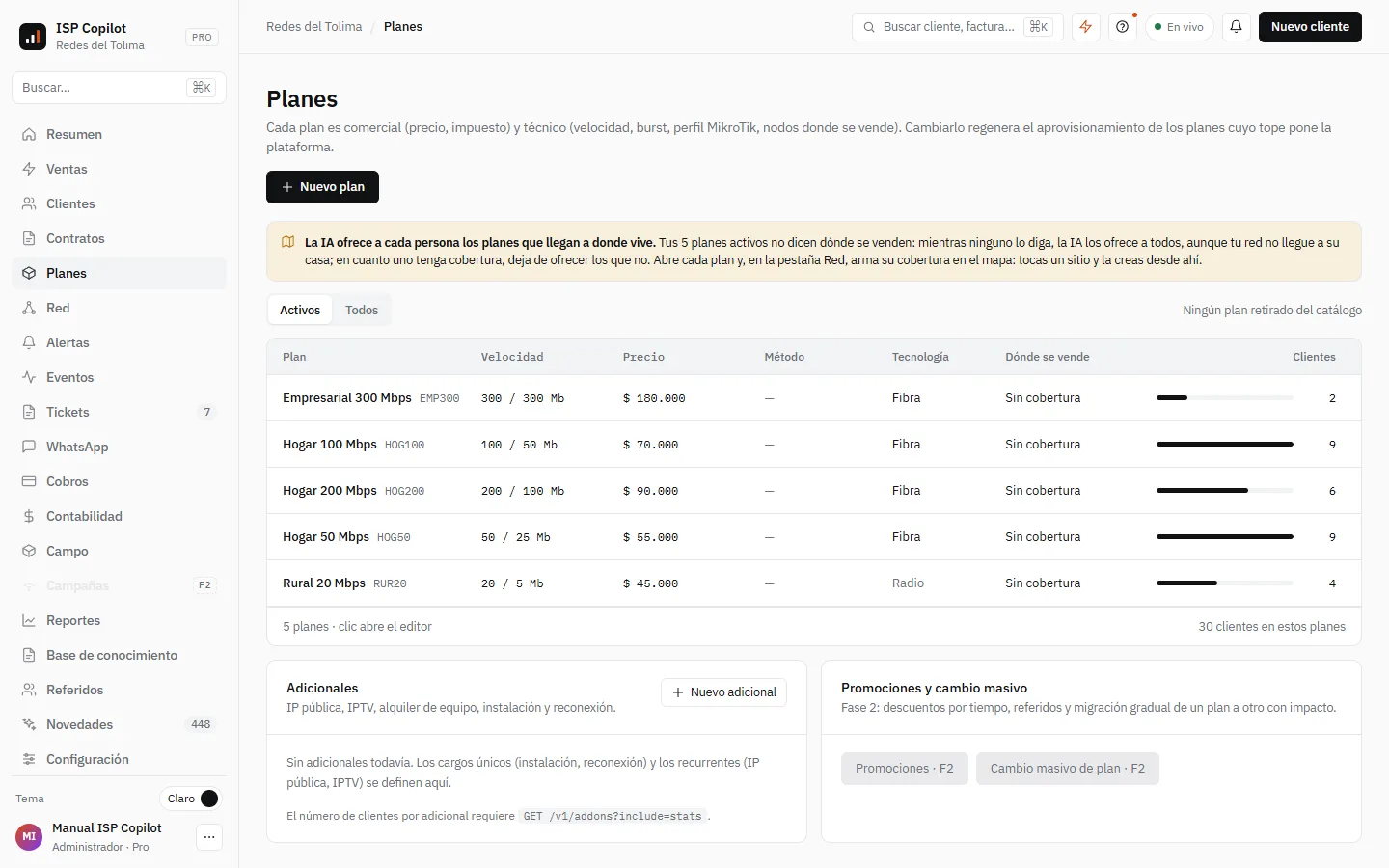Open Contratos in the sidebar
The image size is (1389, 868).
click(119, 238)
